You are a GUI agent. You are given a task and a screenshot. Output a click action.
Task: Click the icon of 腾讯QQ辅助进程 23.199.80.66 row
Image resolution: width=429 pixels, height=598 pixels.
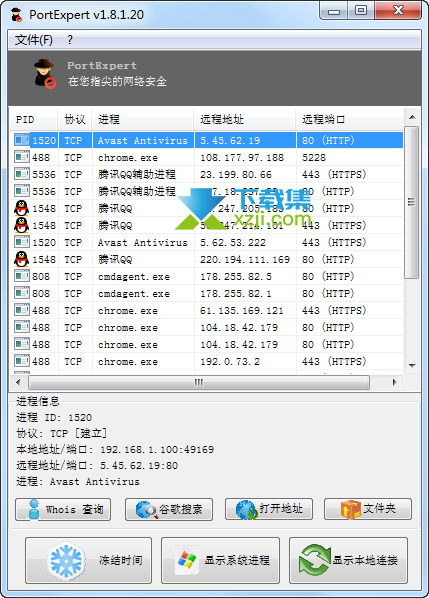coord(22,174)
